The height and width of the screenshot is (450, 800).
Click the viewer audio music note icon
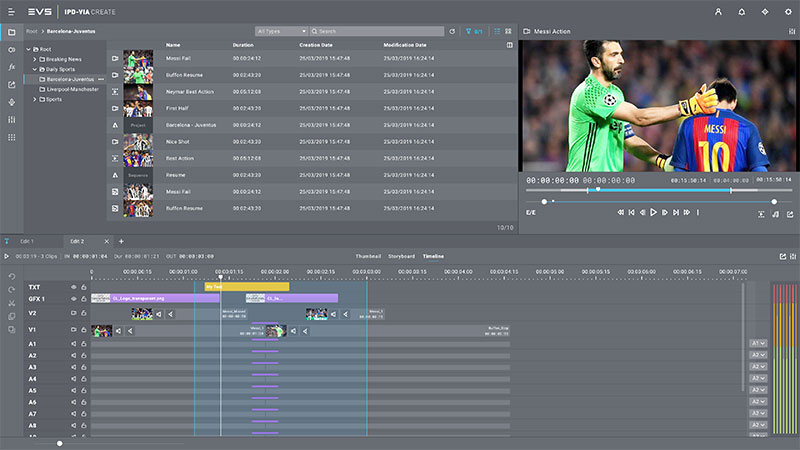pyautogui.click(x=776, y=214)
